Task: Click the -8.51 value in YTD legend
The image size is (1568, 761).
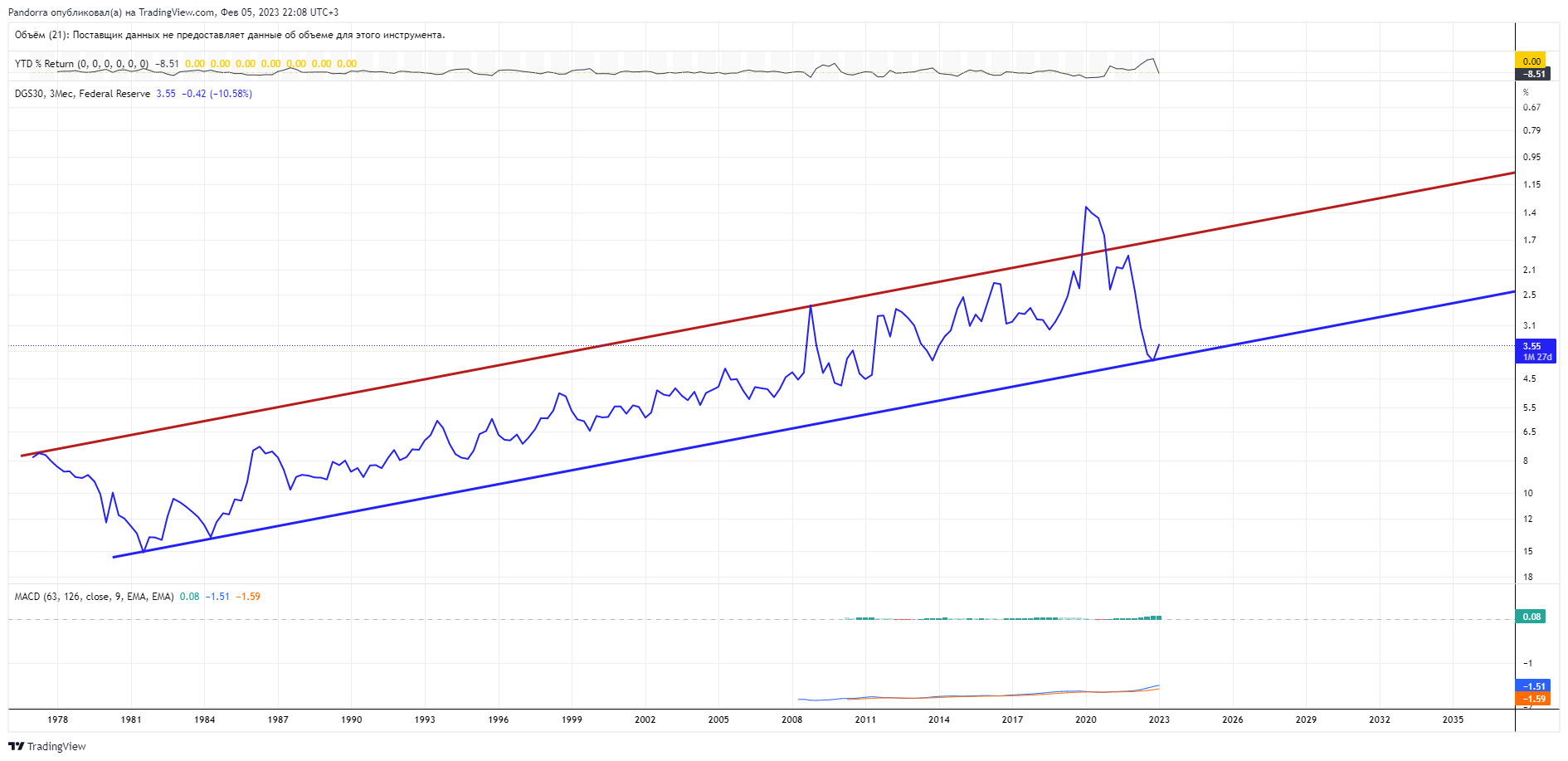Action: tap(167, 64)
